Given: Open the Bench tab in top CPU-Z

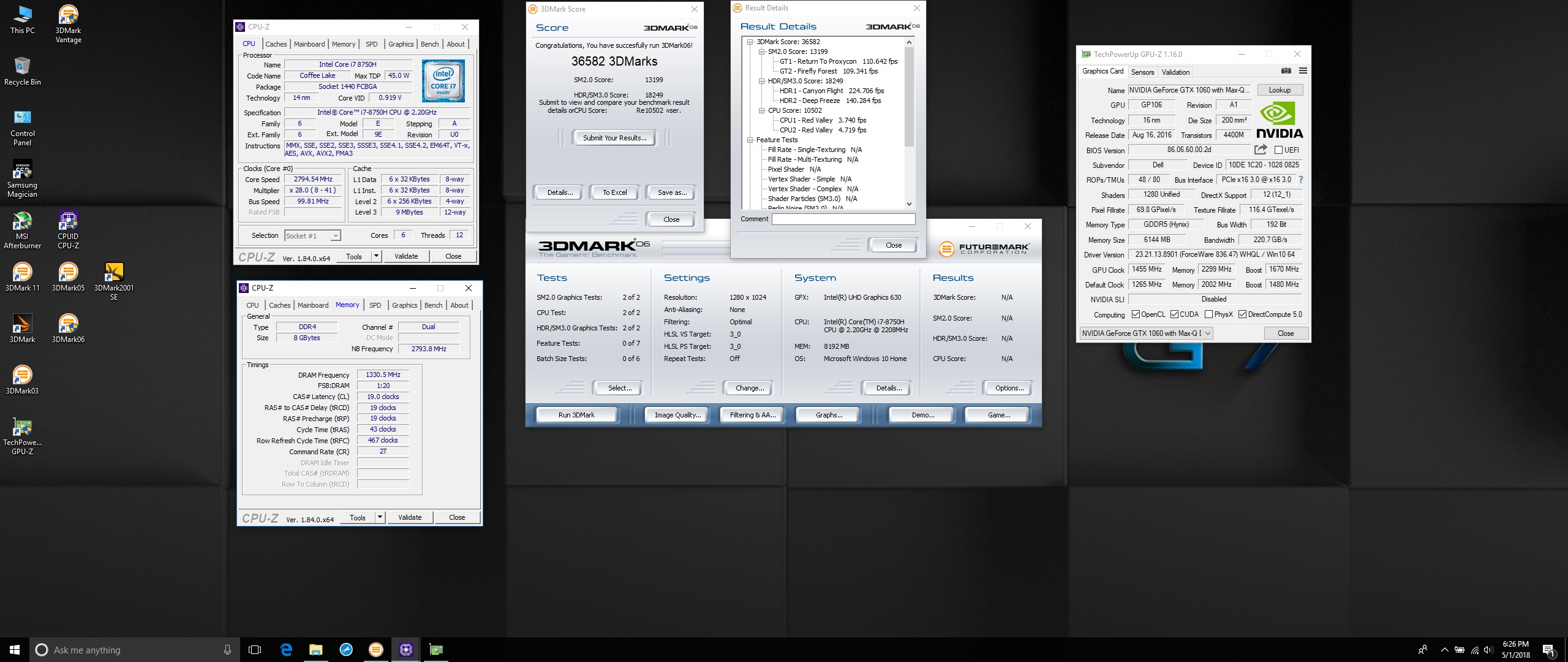Looking at the screenshot, I should (x=429, y=44).
